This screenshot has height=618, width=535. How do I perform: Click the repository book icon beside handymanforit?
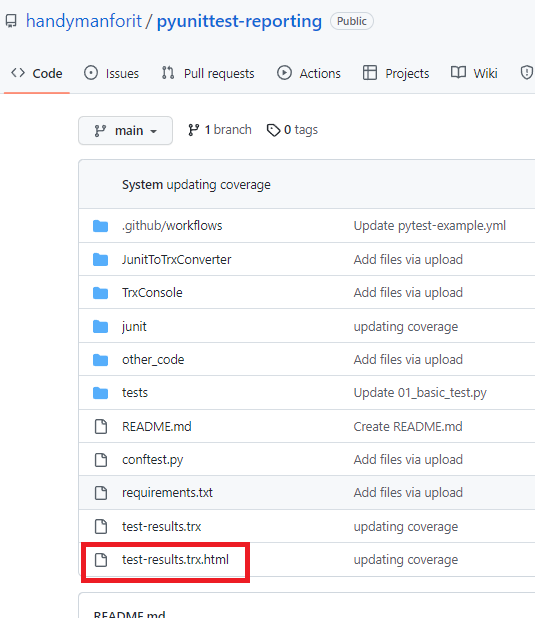pos(11,21)
